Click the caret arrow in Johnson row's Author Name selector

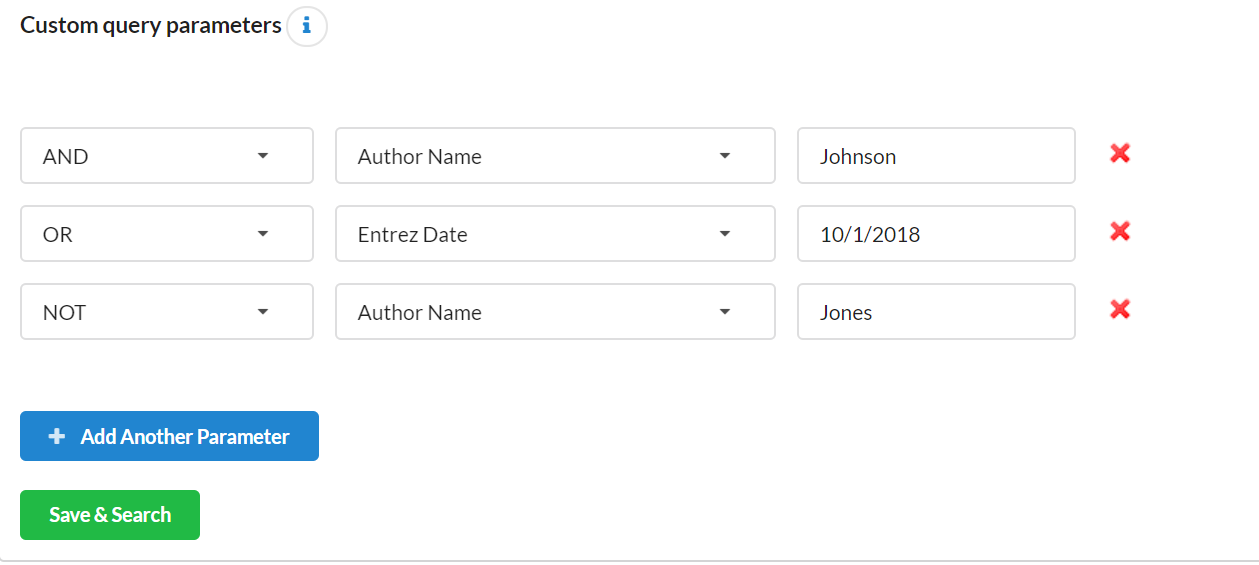click(x=725, y=156)
